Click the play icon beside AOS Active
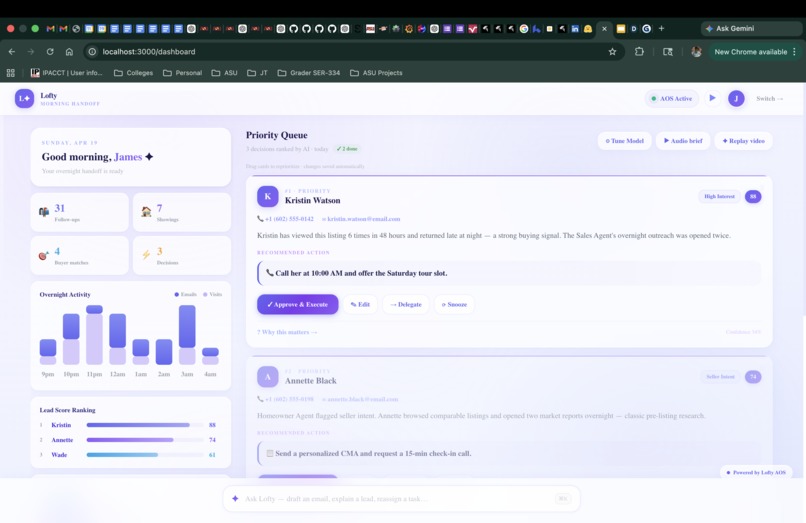 pos(712,98)
